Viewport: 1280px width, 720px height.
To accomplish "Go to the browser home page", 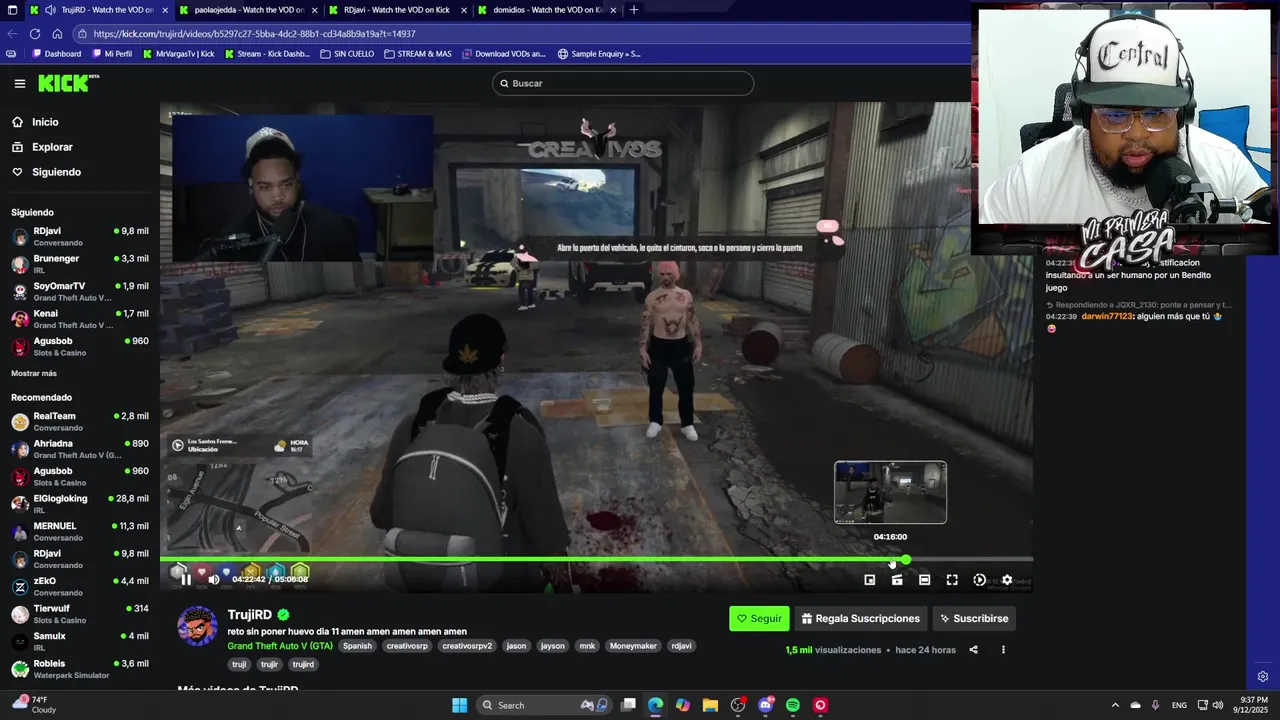I will 57,34.
